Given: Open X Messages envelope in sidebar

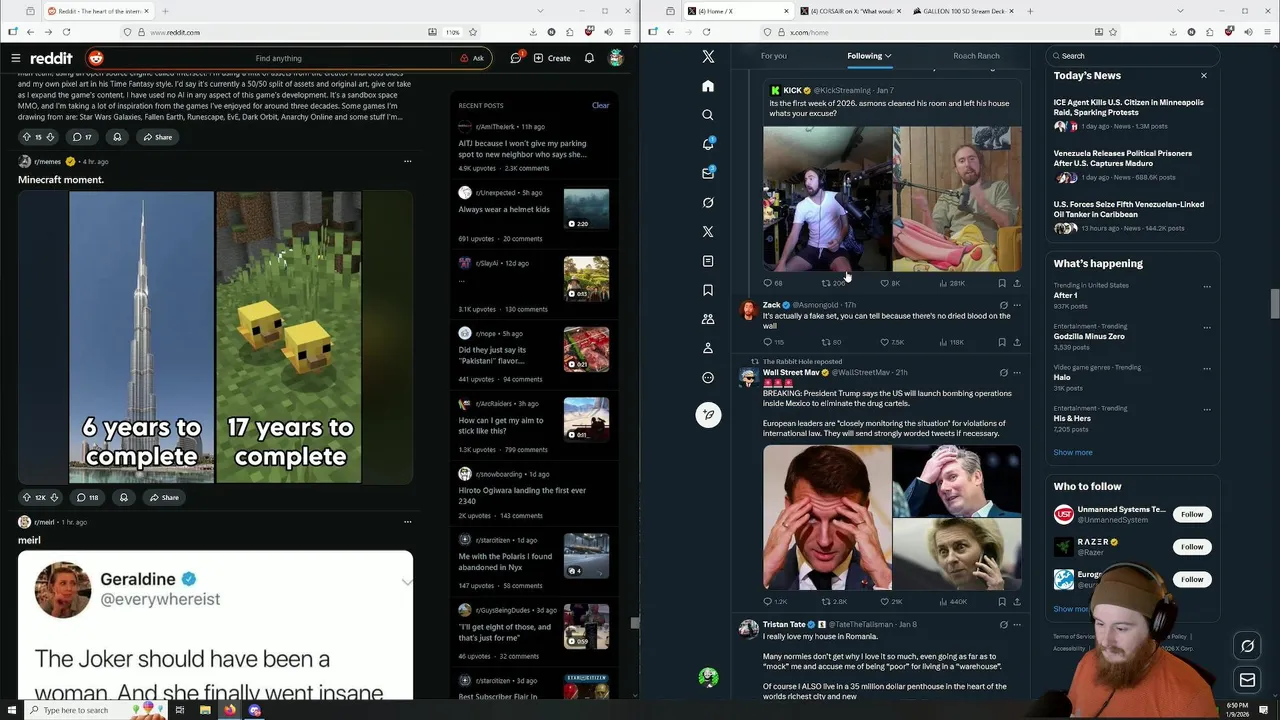Looking at the screenshot, I should [708, 173].
